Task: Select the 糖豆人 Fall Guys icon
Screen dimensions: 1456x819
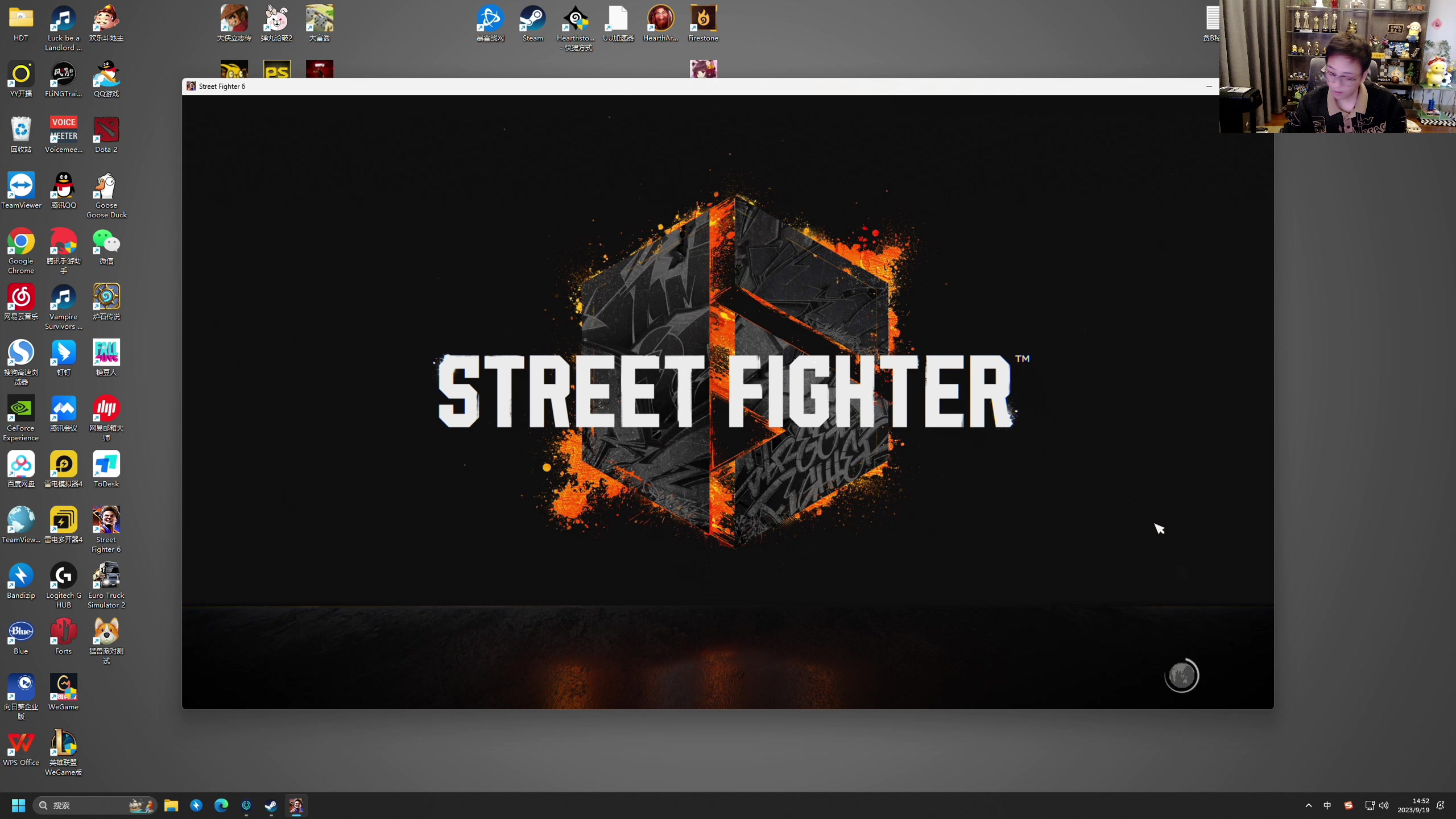Action: pos(106,358)
